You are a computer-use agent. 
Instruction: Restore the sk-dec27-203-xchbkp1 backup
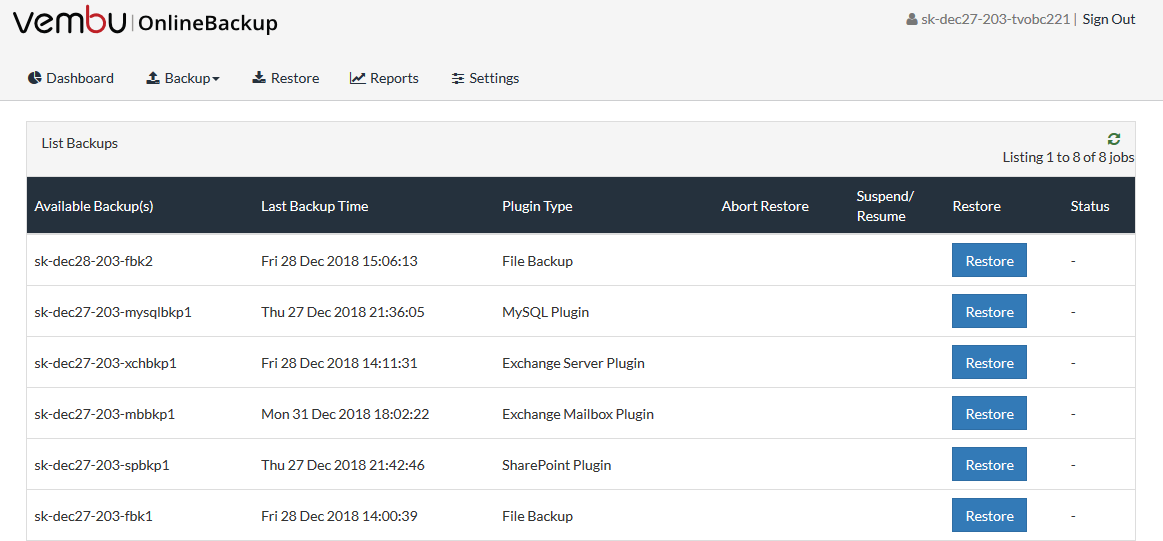(989, 363)
